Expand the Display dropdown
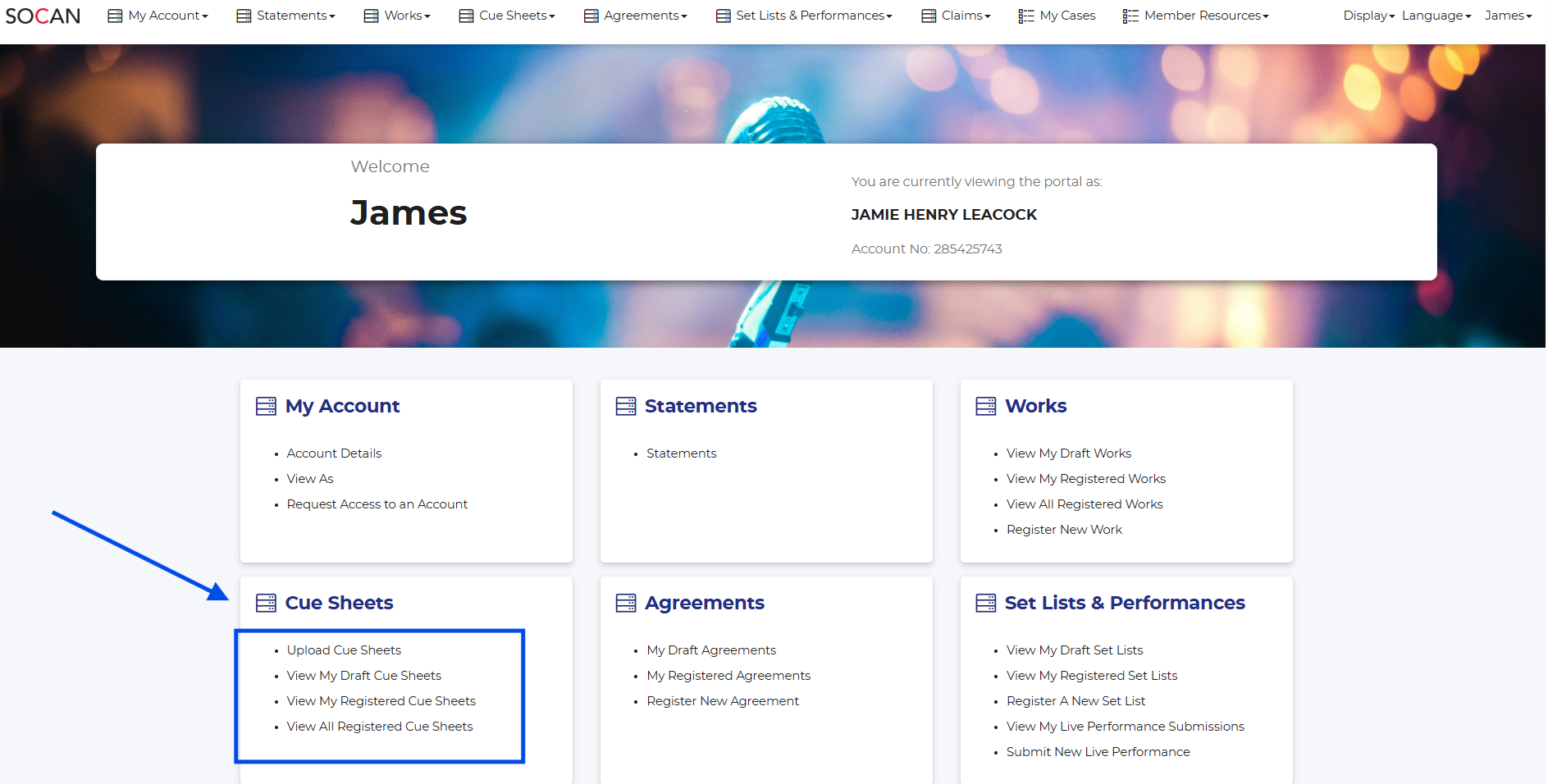The image size is (1548, 784). [x=1368, y=16]
